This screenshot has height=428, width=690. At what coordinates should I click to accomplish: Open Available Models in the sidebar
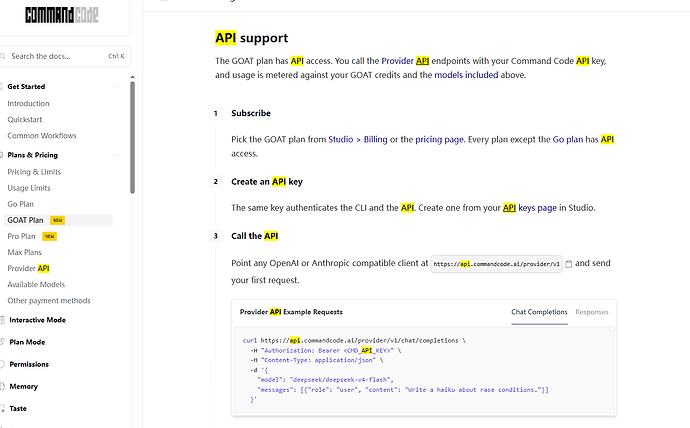click(36, 285)
